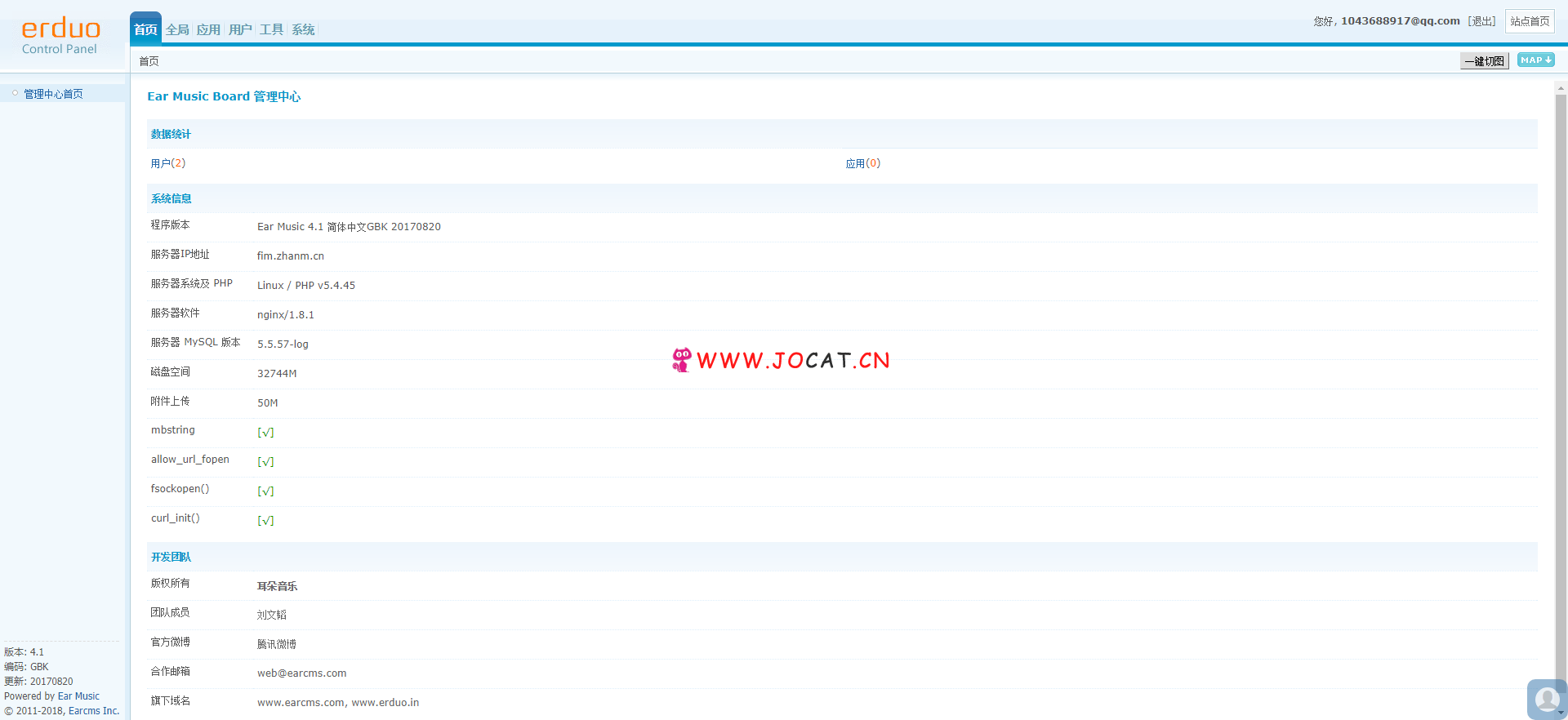Click the 一键切图 button

point(1484,61)
